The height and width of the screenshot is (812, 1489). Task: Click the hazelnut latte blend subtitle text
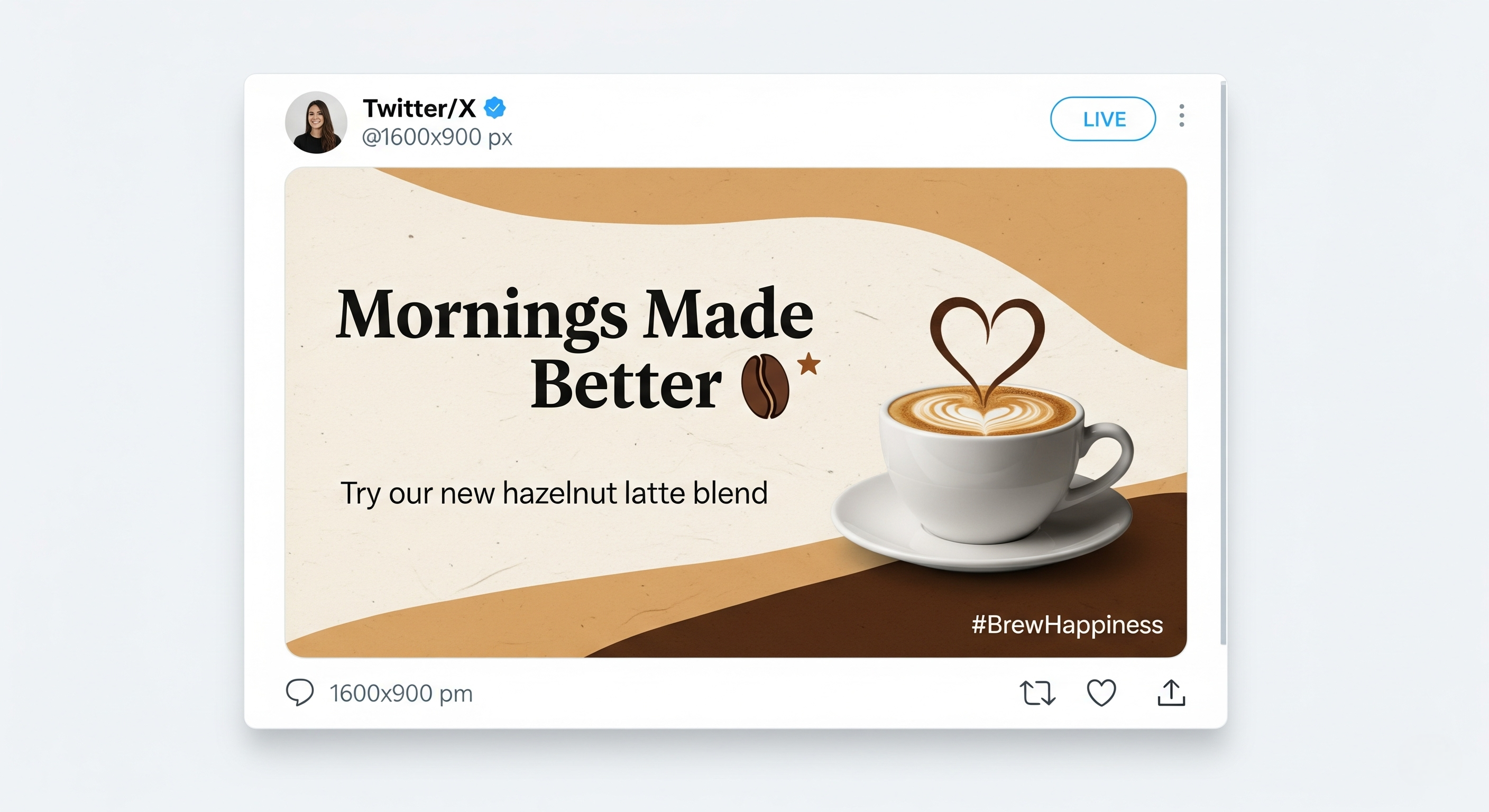pos(554,494)
